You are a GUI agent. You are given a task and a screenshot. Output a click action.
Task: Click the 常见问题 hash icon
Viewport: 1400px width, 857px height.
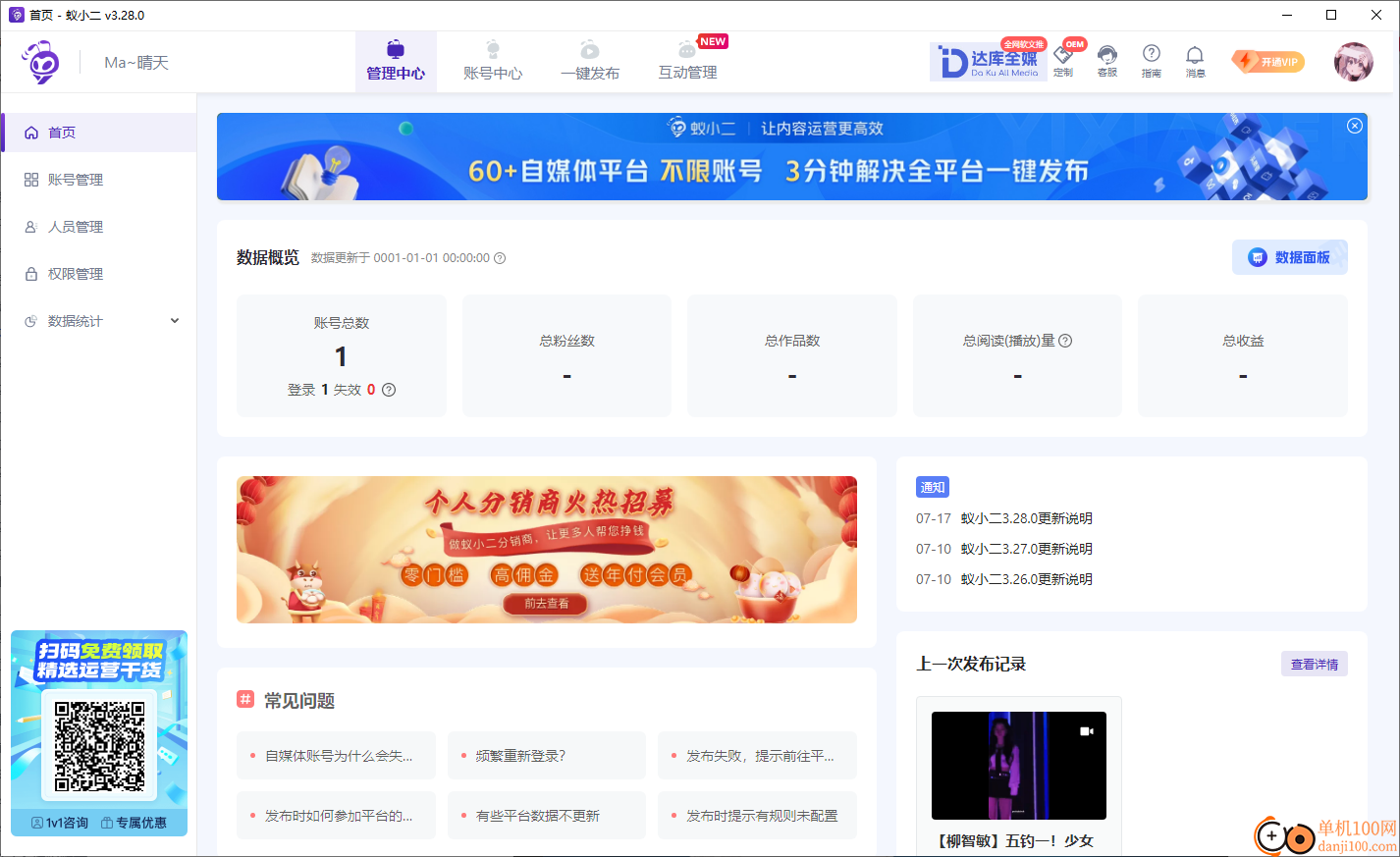[x=245, y=699]
